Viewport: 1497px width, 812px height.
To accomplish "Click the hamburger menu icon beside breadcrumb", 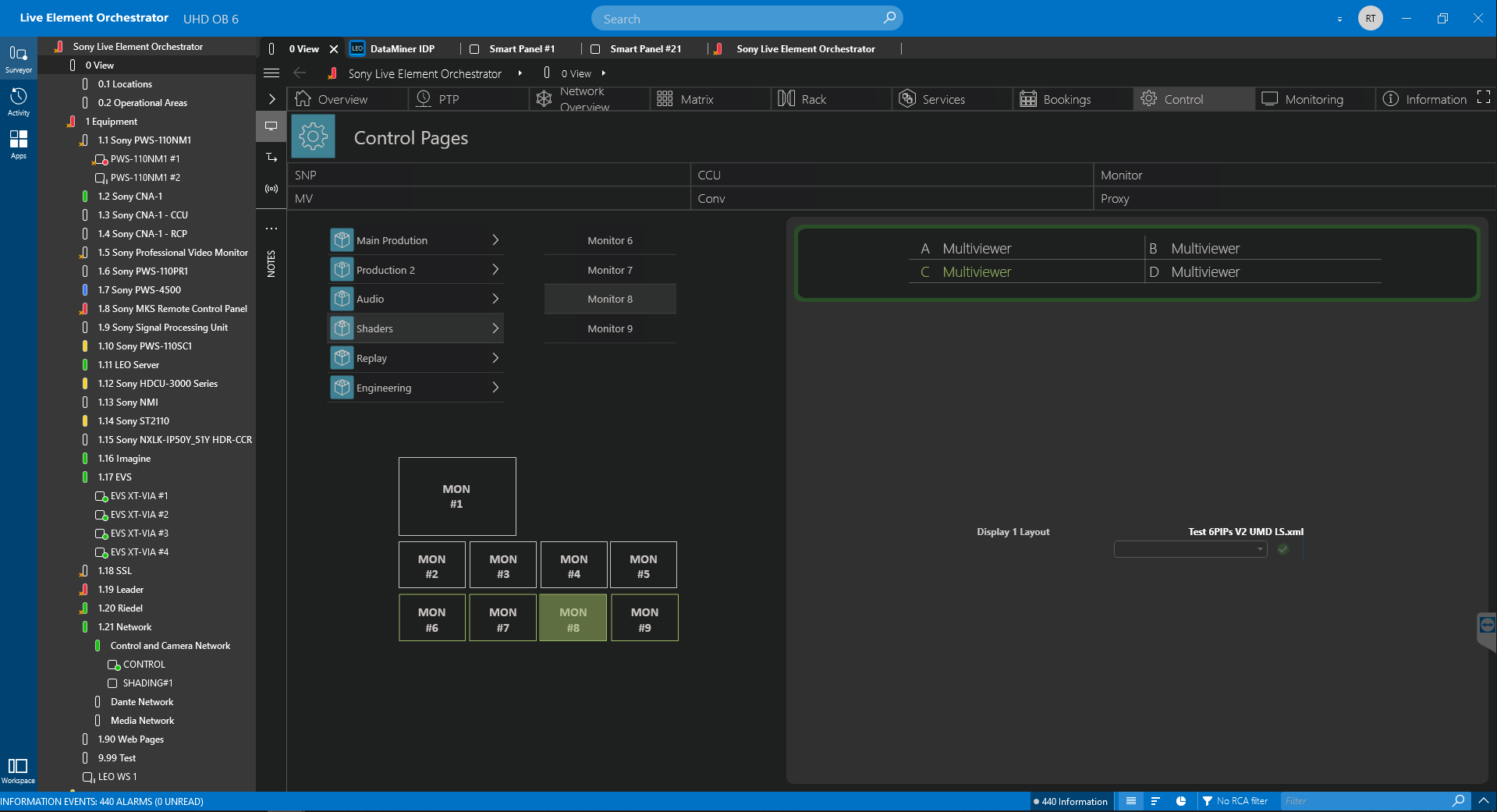I will [271, 73].
